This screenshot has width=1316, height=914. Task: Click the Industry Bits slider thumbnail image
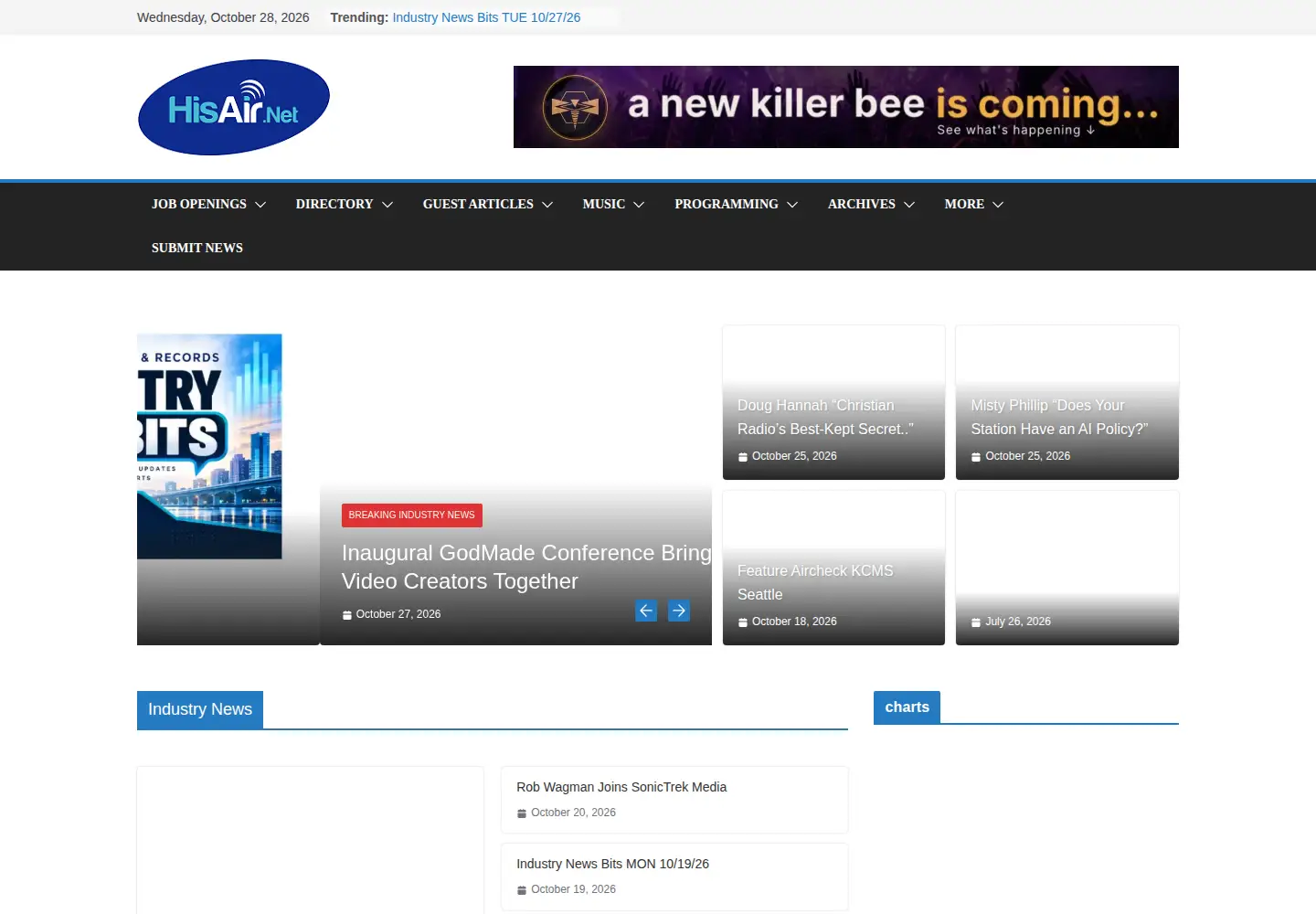(209, 446)
